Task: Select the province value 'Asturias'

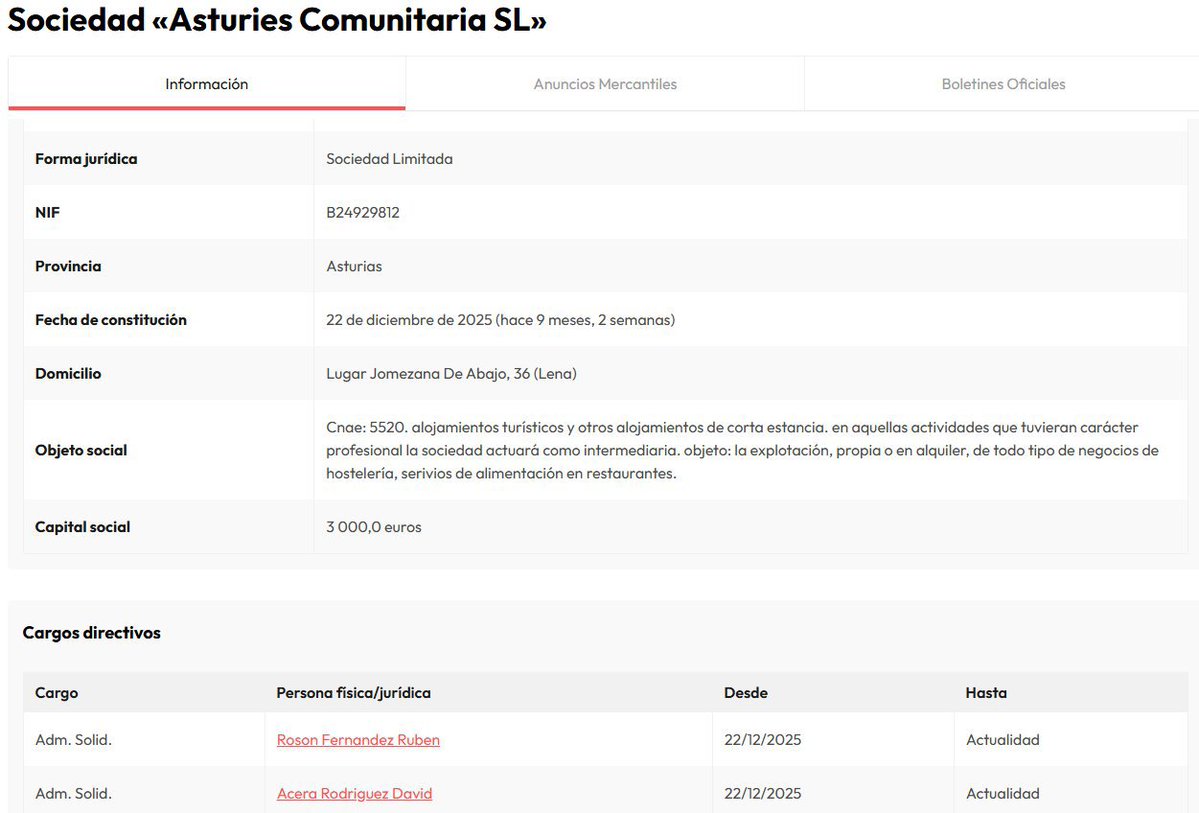Action: point(354,266)
